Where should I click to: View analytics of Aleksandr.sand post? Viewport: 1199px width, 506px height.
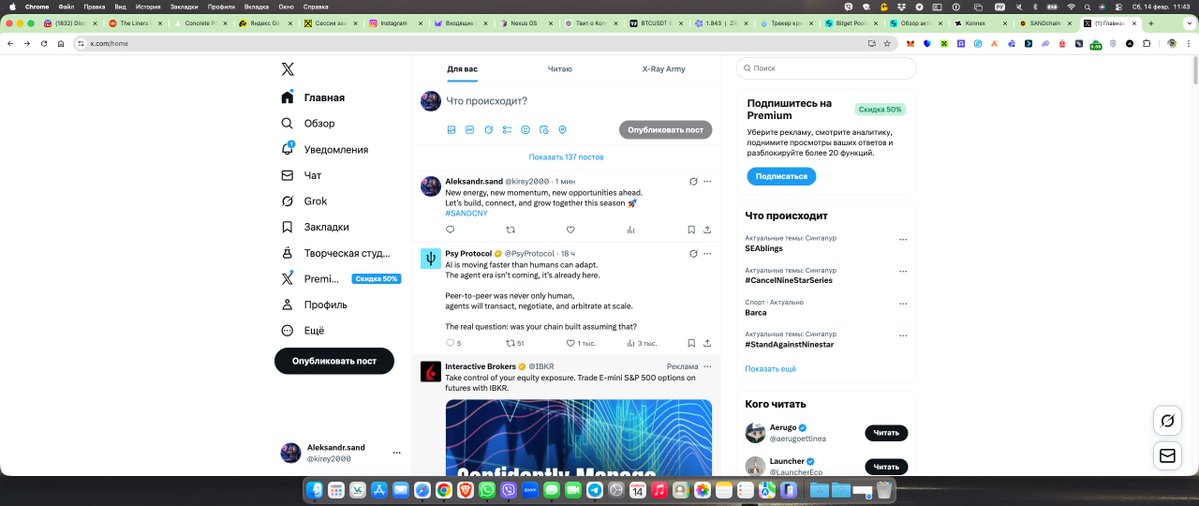point(631,229)
